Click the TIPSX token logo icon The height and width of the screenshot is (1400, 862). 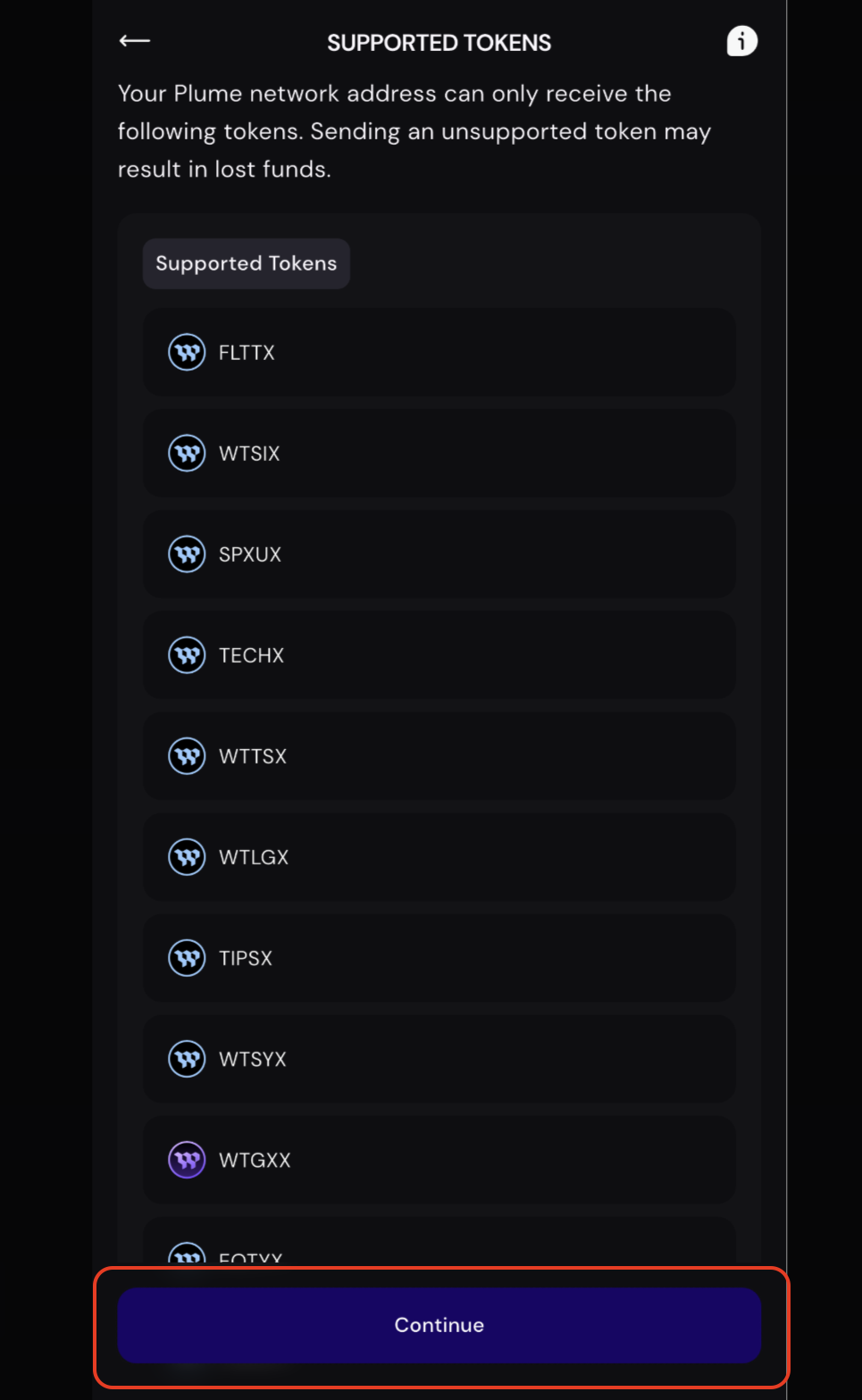point(187,958)
